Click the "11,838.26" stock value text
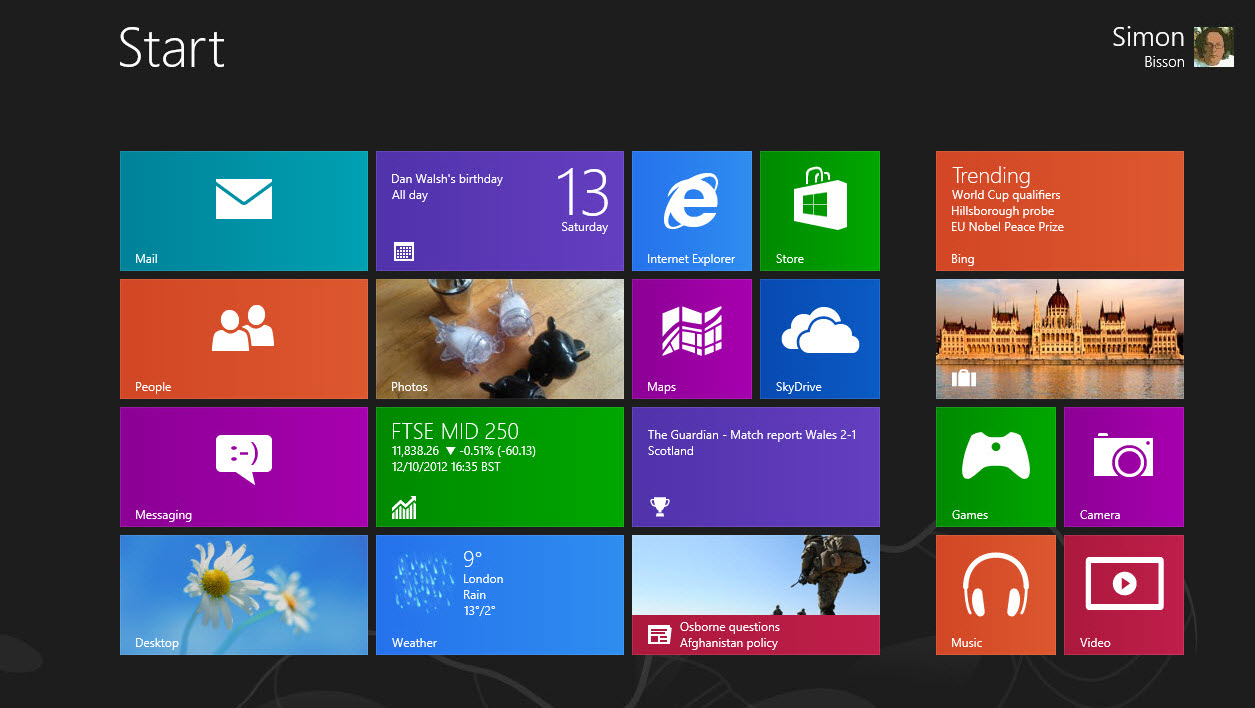 point(416,451)
